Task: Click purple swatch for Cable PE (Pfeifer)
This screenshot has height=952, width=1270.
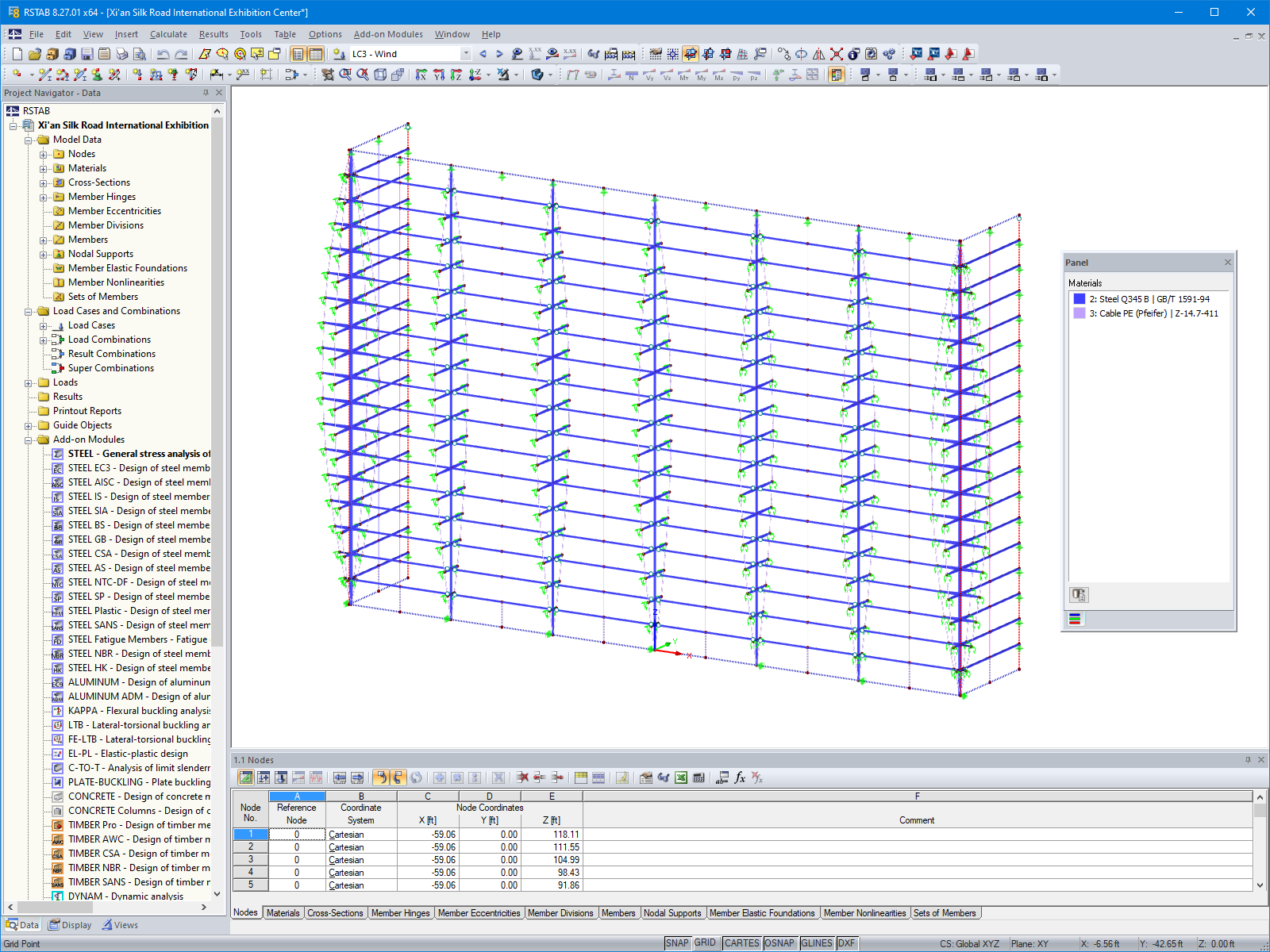Action: tap(1079, 313)
